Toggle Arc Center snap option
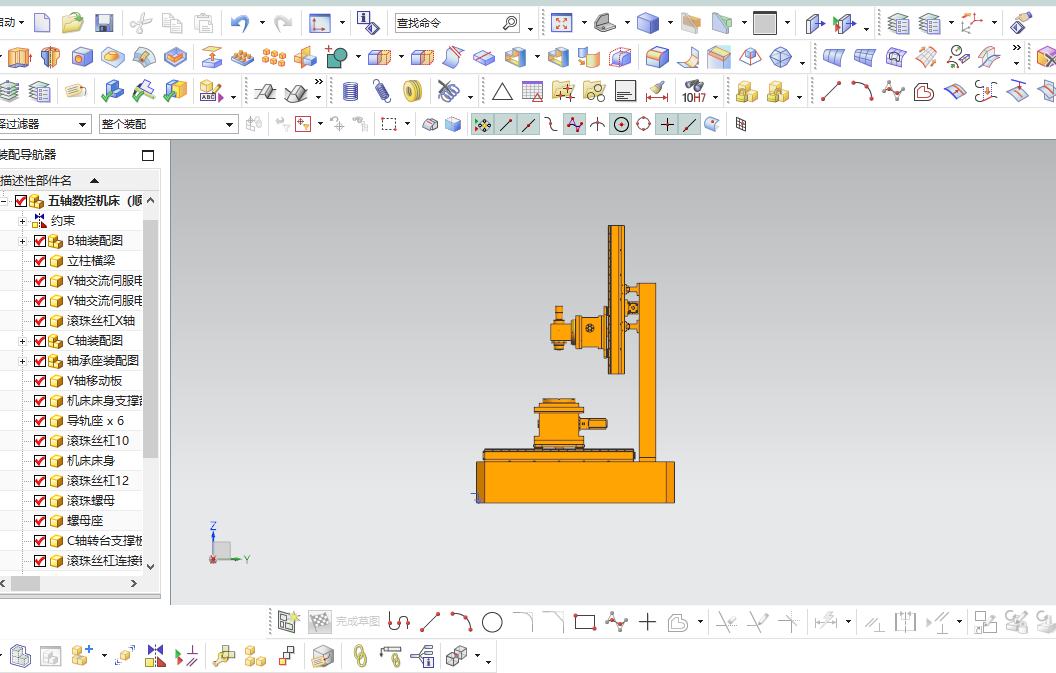The image size is (1056, 673). [x=621, y=125]
